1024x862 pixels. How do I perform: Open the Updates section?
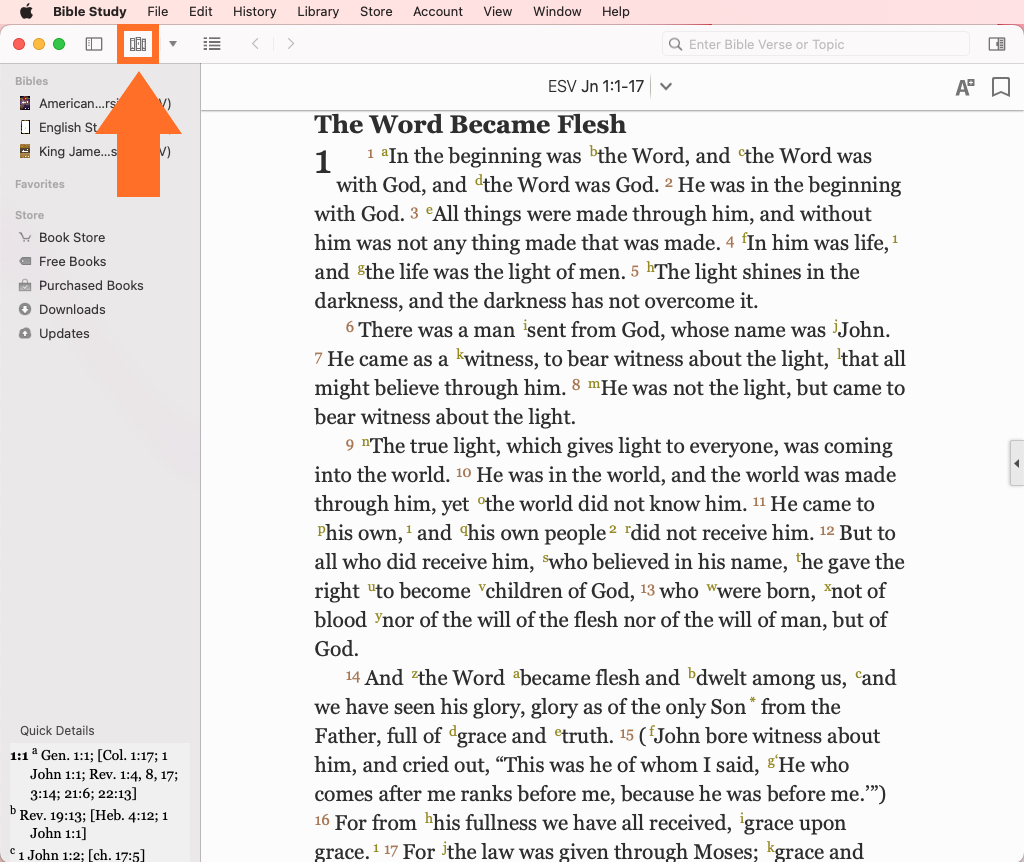coord(64,333)
